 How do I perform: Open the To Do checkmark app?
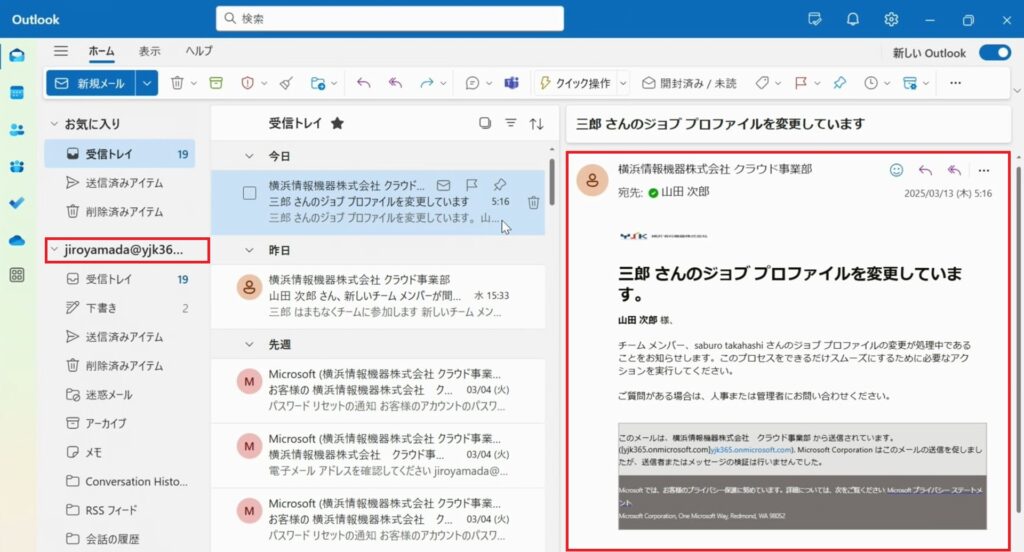coord(17,203)
